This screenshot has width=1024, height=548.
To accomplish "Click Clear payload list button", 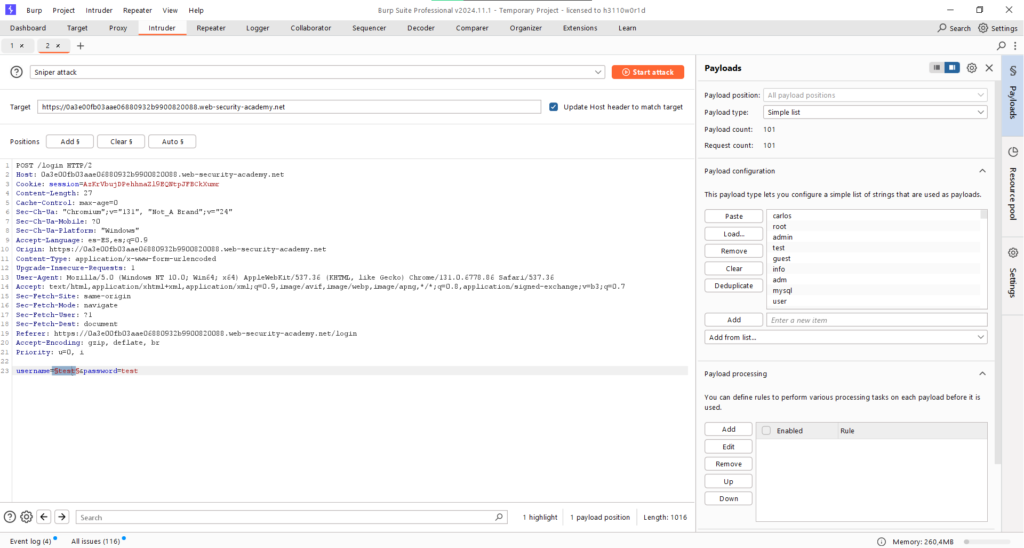I will 733,268.
